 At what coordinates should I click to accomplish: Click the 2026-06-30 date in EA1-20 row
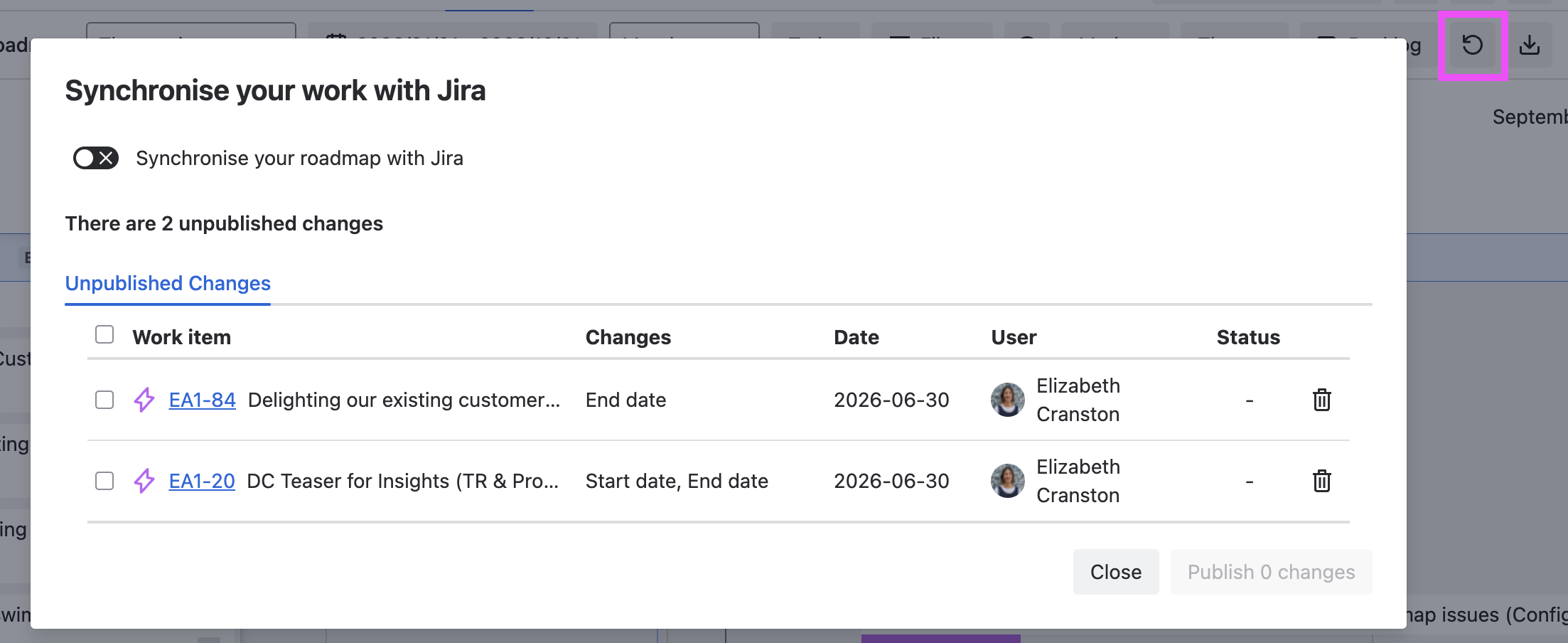click(x=891, y=481)
